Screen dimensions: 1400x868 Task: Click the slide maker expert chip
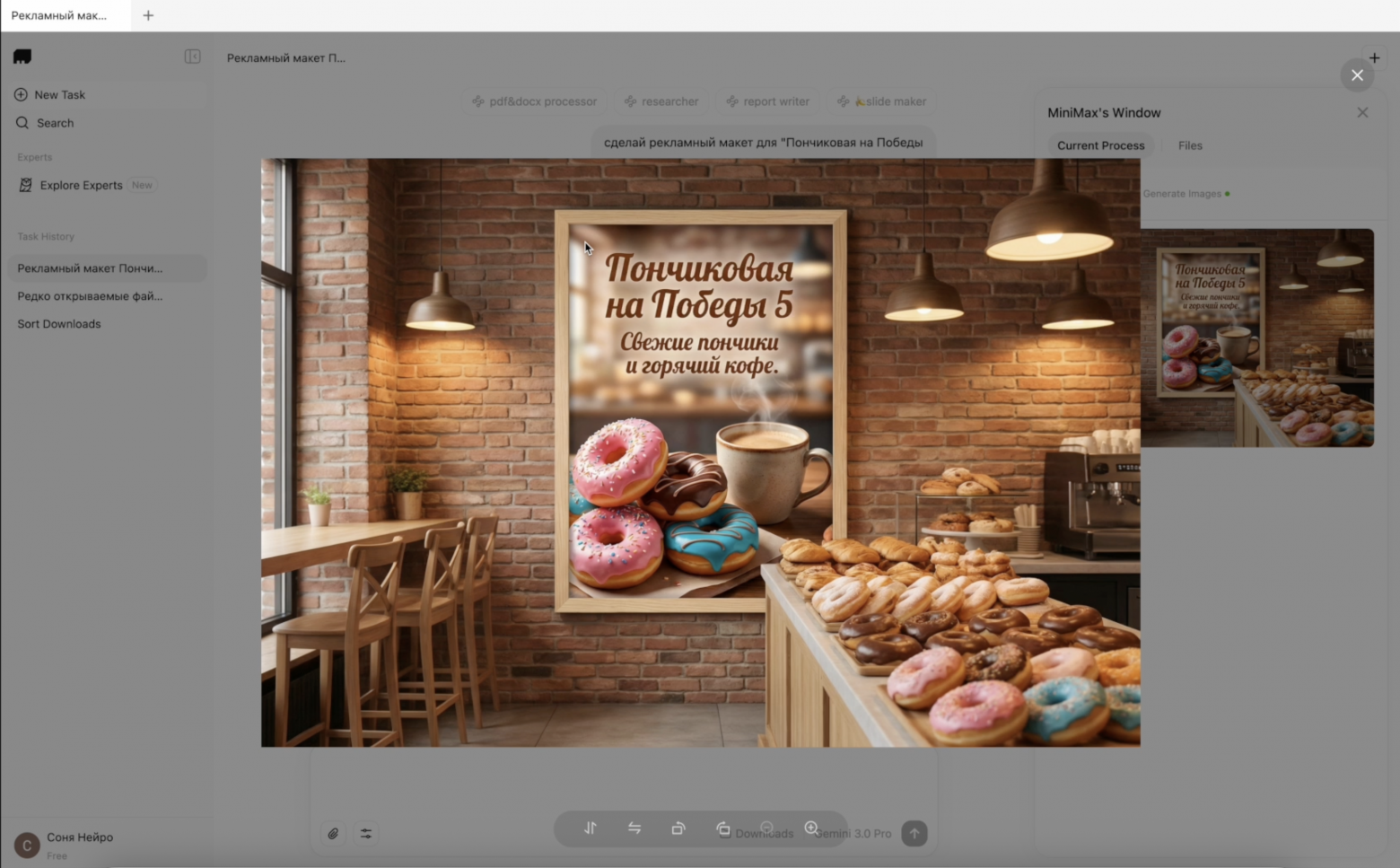point(882,101)
